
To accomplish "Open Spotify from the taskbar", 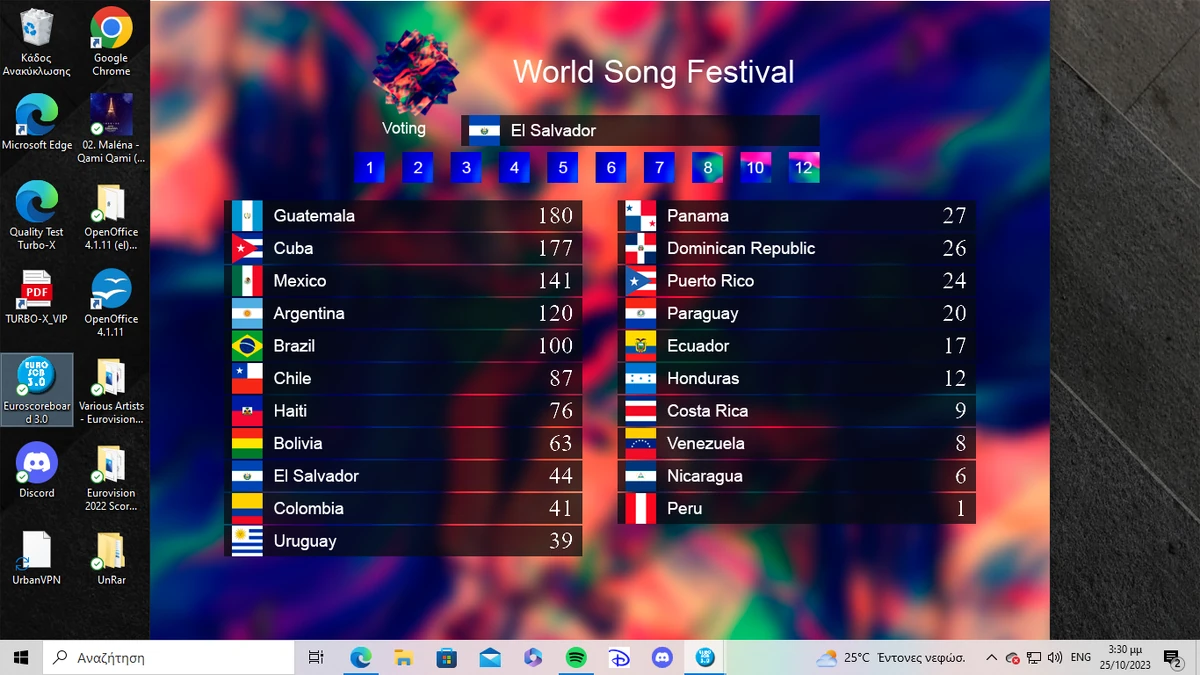I will click(575, 657).
